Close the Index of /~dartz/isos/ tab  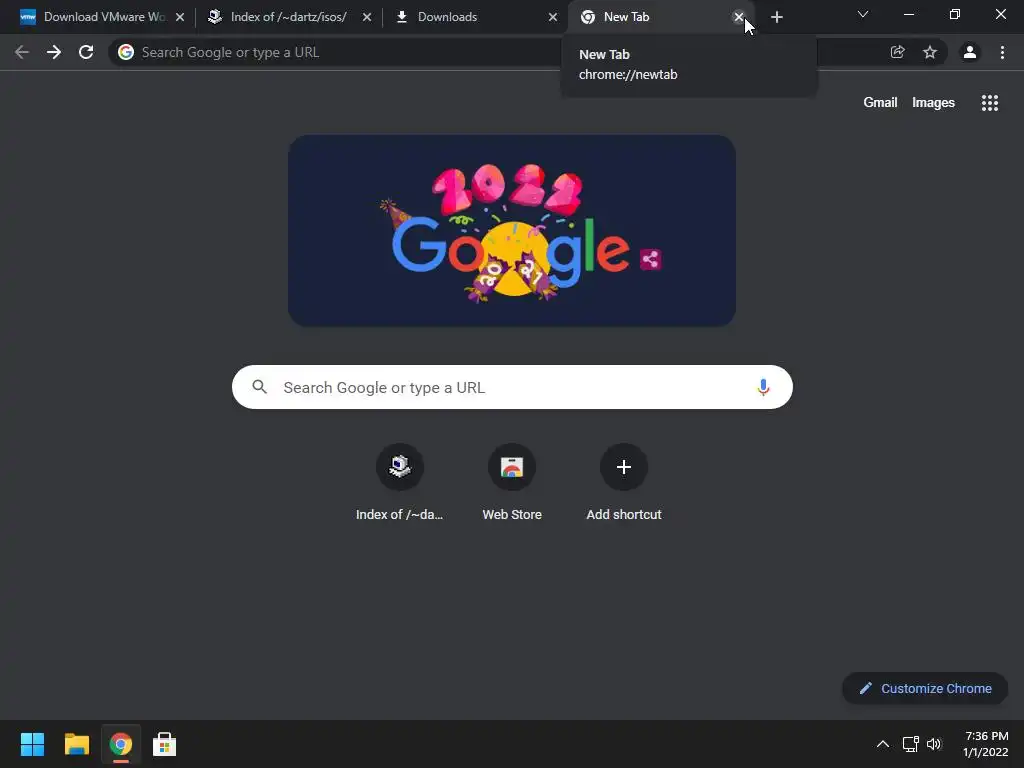[x=367, y=17]
